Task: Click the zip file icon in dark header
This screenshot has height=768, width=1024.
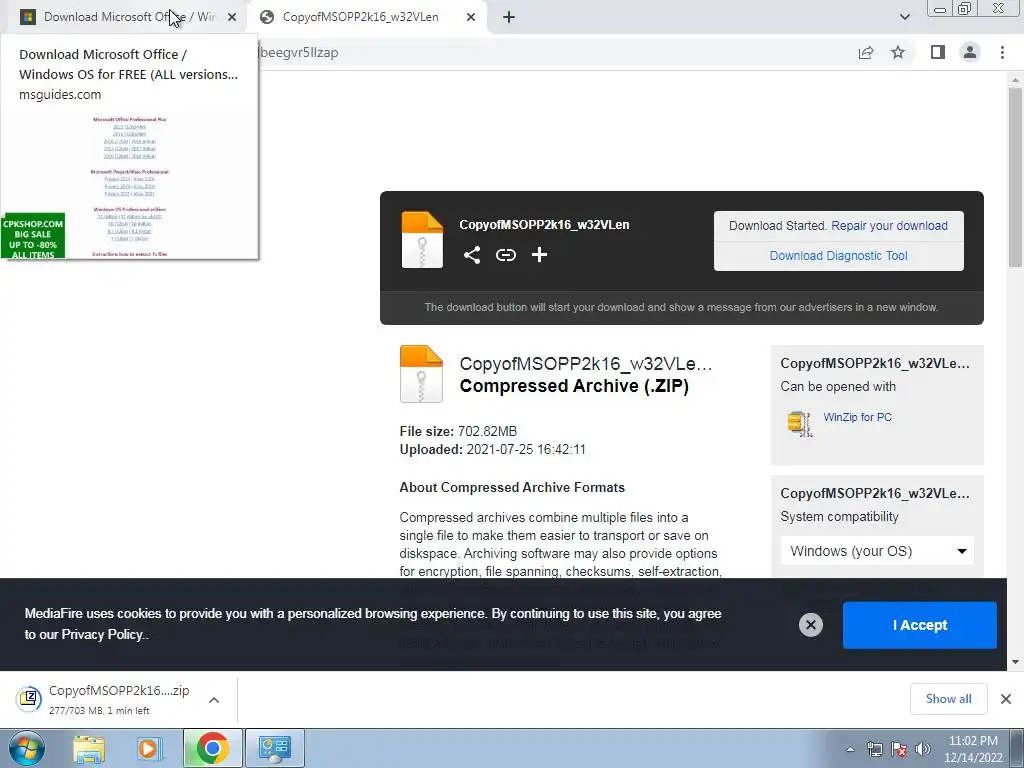Action: 422,240
